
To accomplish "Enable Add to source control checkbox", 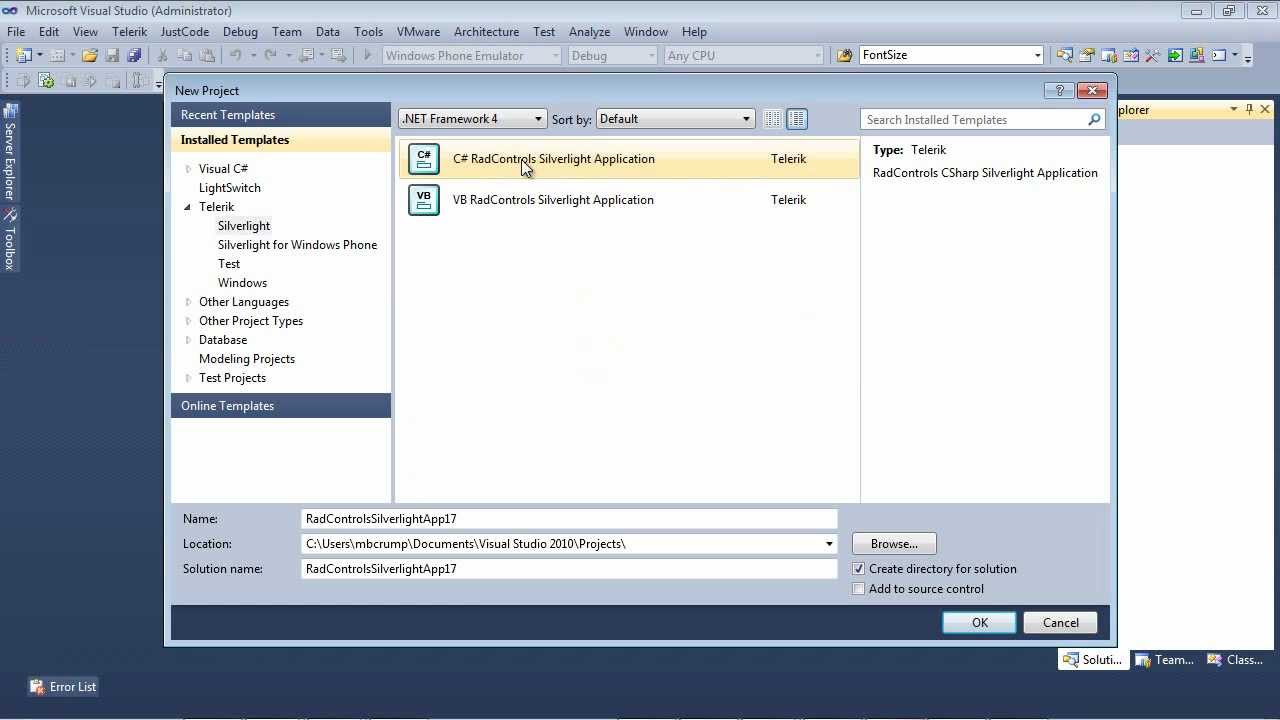I will [858, 589].
